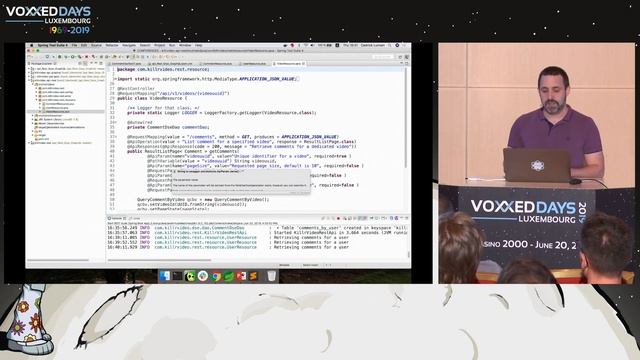The height and width of the screenshot is (360, 640).
Task: Click 'public class VideoResource {' line
Action: click(152, 98)
